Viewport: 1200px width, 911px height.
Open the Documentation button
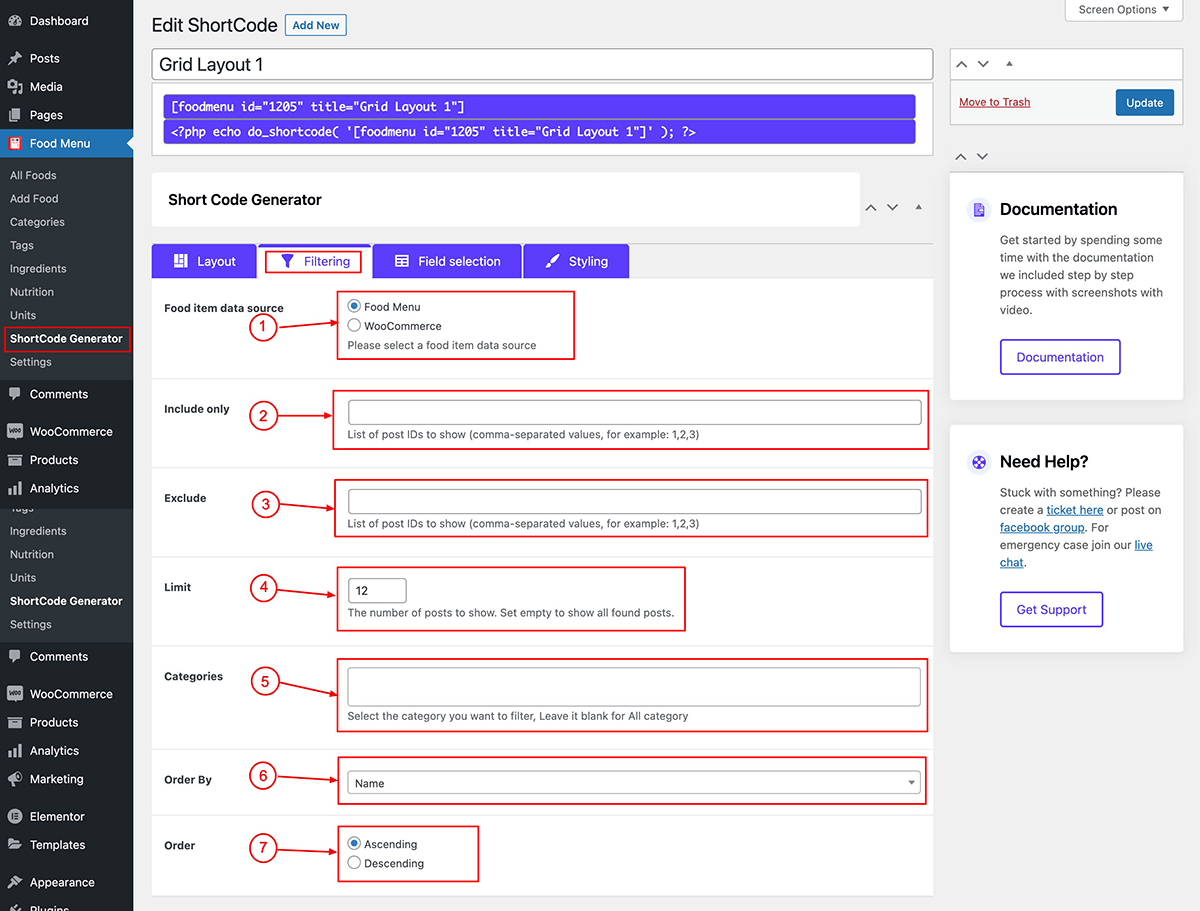click(1060, 357)
